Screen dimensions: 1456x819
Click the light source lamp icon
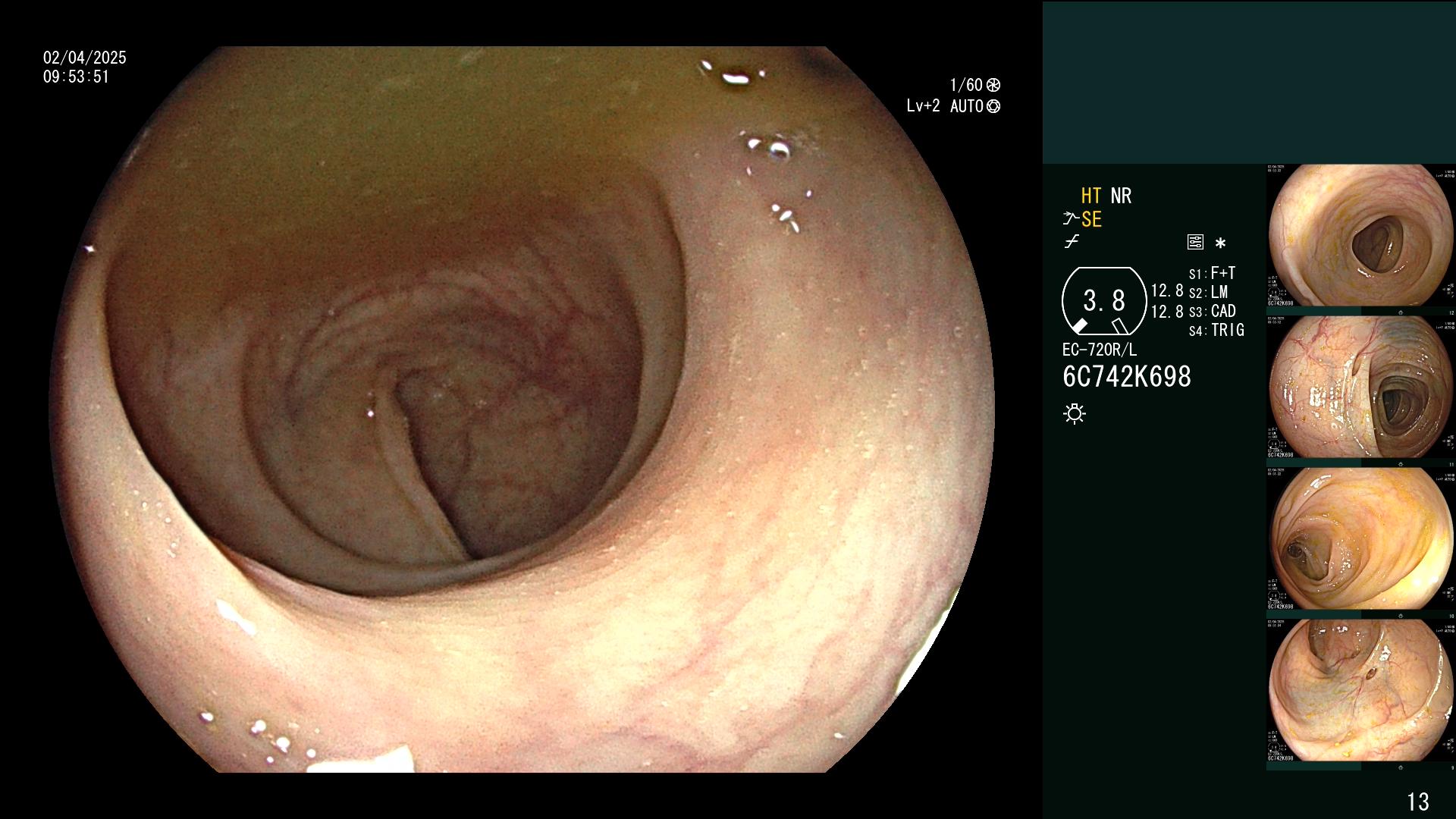tap(1075, 413)
